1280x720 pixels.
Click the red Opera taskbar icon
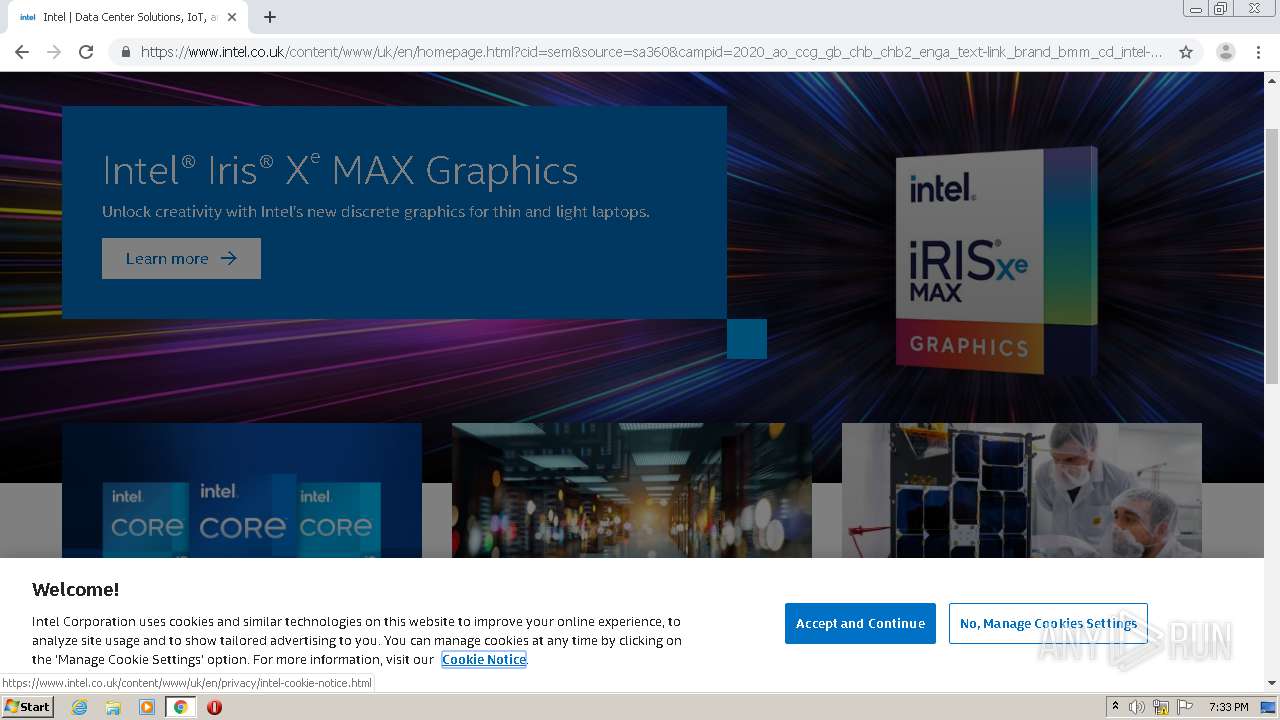[x=214, y=707]
